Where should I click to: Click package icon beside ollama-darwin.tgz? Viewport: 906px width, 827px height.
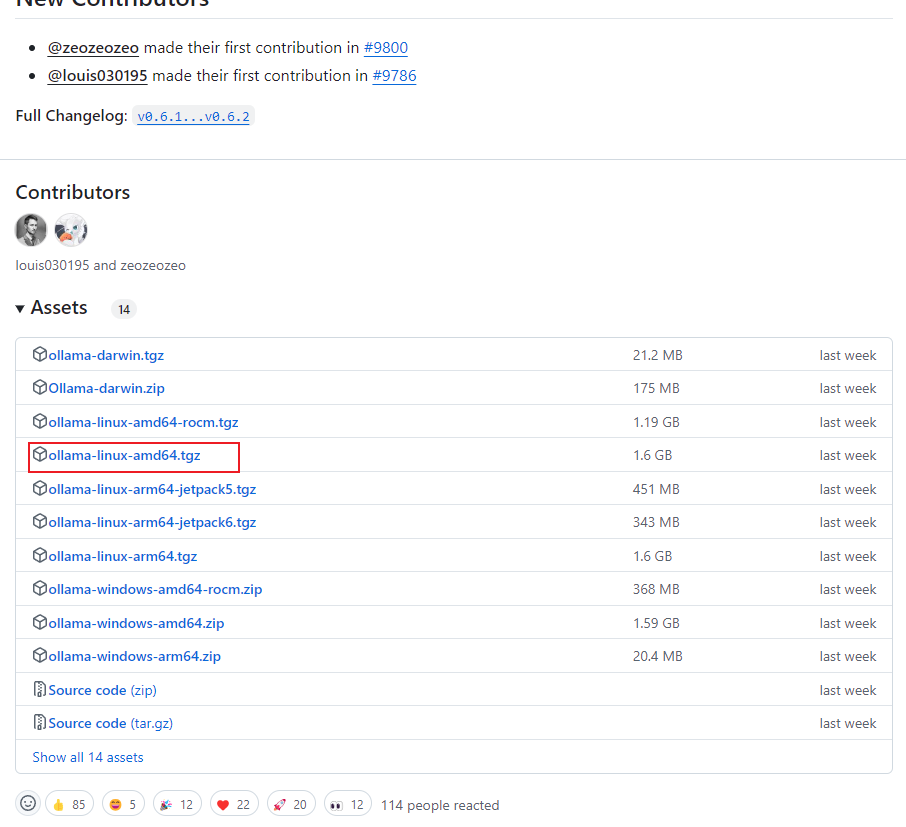39,354
